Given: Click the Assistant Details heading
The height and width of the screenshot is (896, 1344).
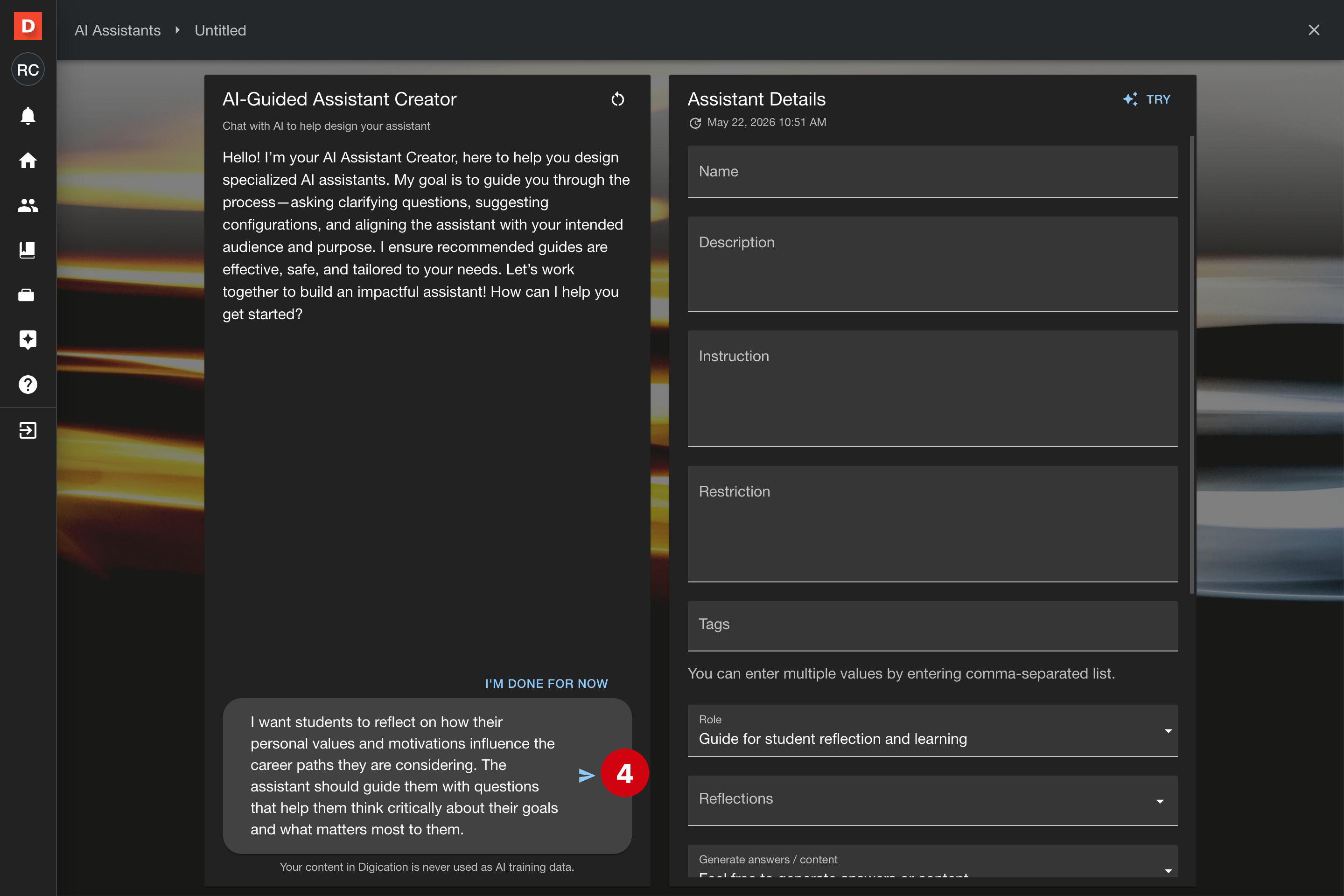Looking at the screenshot, I should pos(756,99).
